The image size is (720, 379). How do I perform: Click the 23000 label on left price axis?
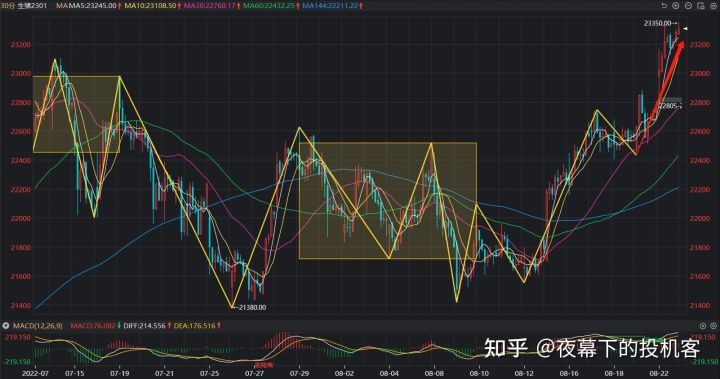coord(21,74)
